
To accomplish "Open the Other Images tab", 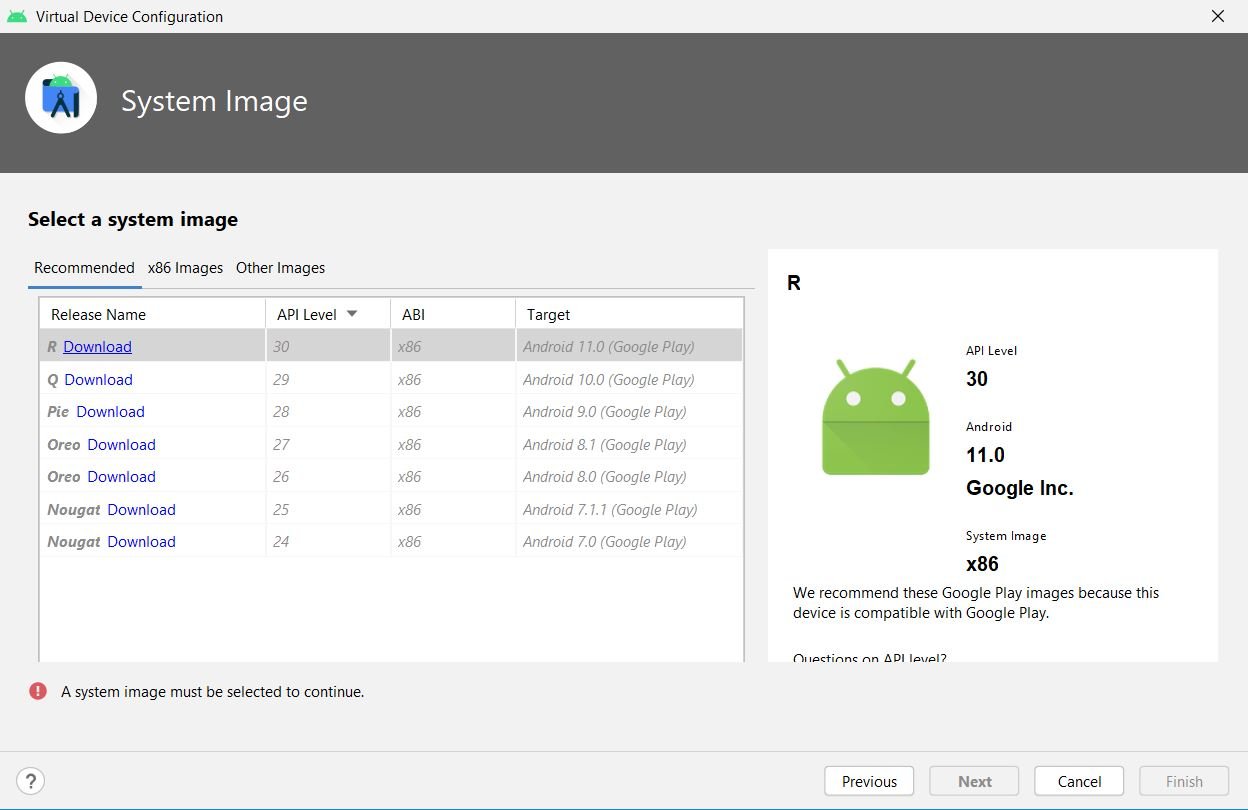I will coord(280,268).
